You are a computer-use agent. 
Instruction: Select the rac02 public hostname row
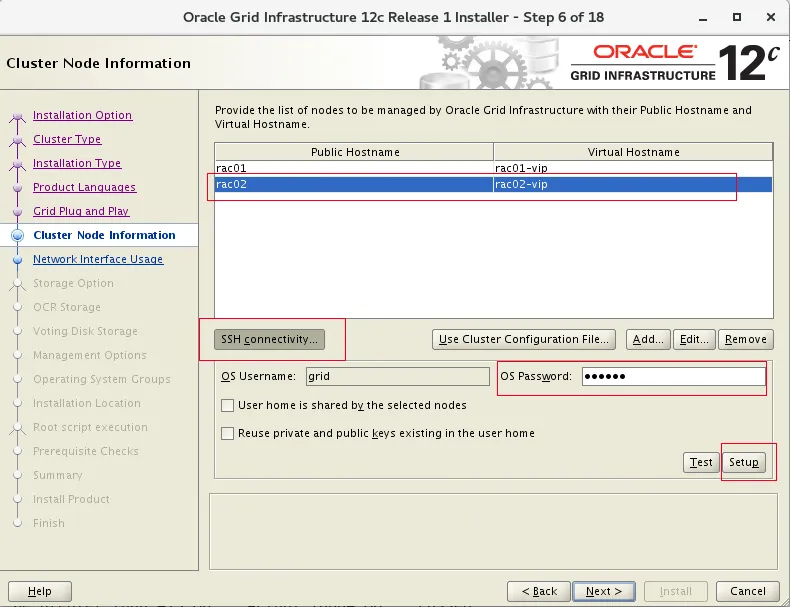point(354,184)
